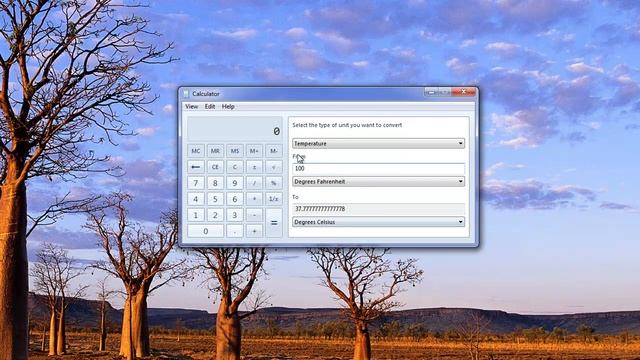Click digit 7 on the keypad
The image size is (640, 360).
point(196,183)
